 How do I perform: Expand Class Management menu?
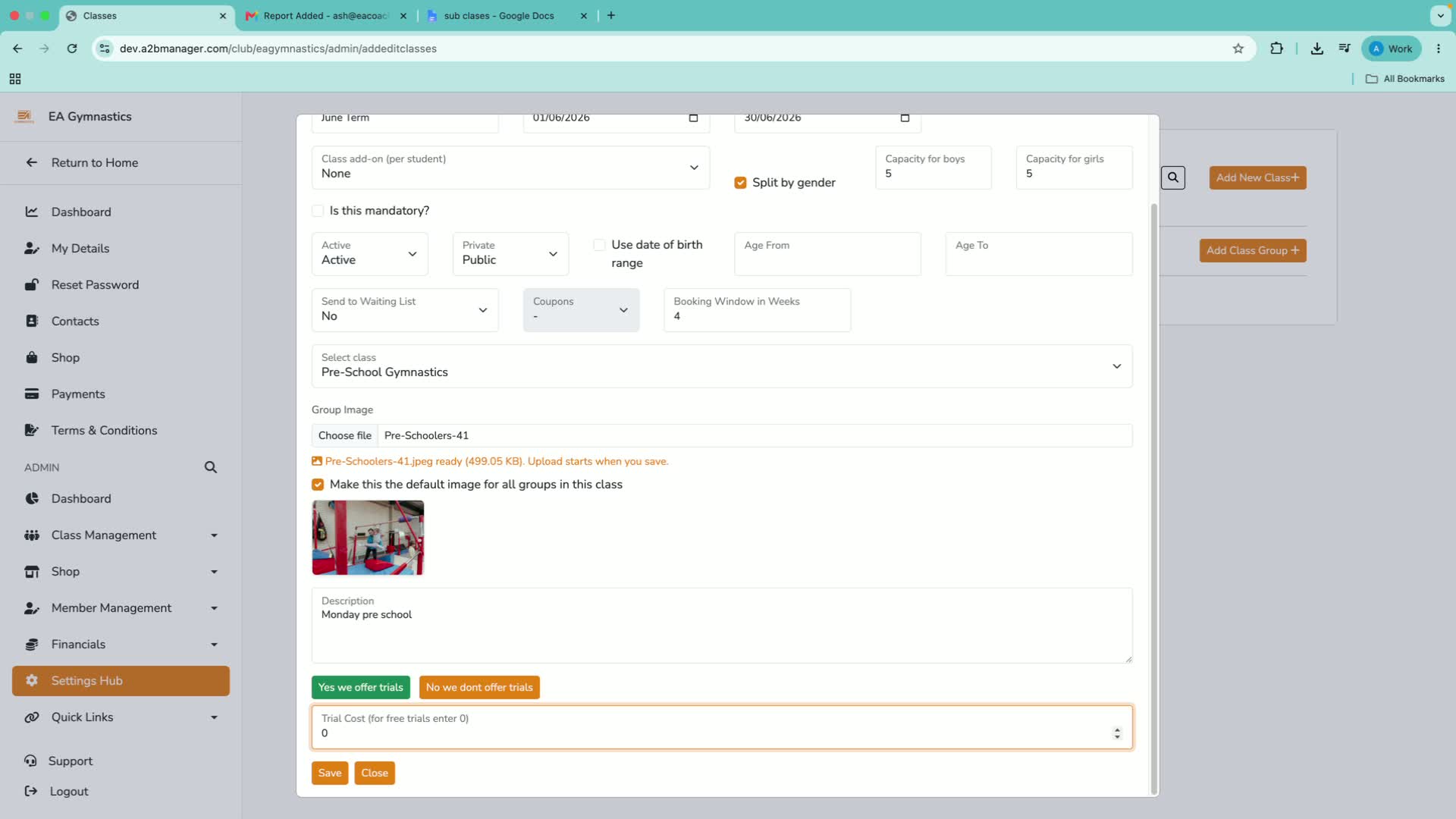coord(214,535)
